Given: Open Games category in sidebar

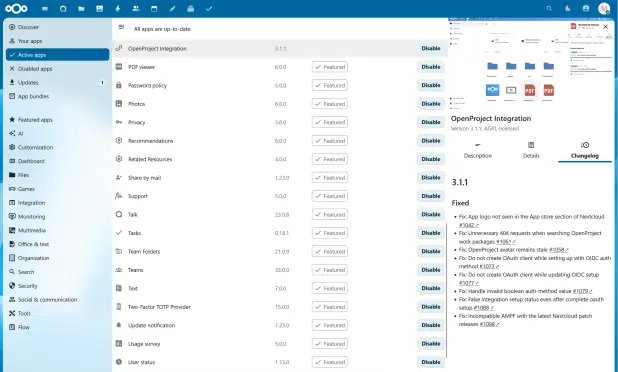Looking at the screenshot, I should pos(58,189).
